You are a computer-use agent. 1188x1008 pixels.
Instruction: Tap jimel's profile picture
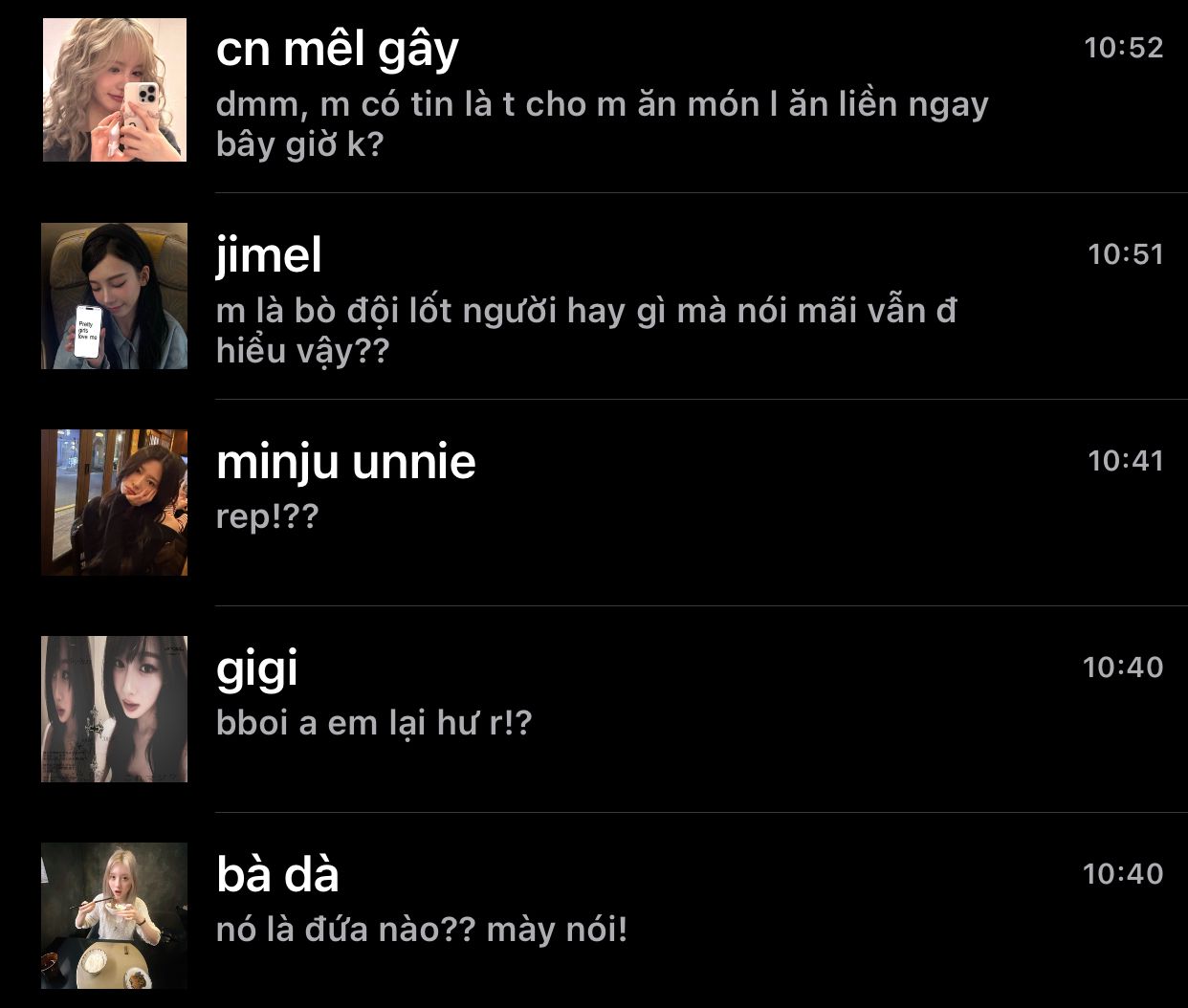pyautogui.click(x=115, y=296)
